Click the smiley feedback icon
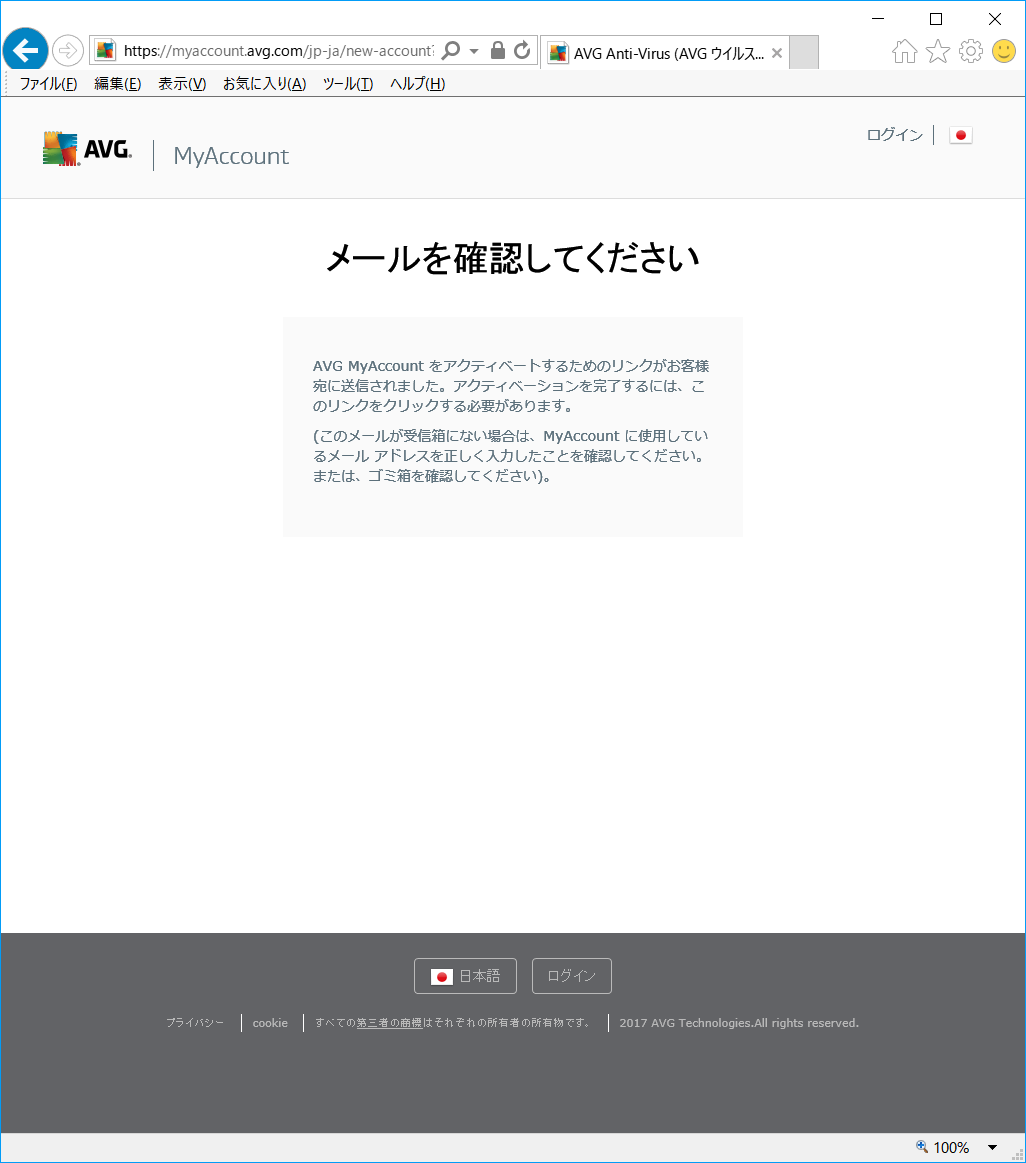Viewport: 1026px width, 1163px height. (x=1004, y=51)
